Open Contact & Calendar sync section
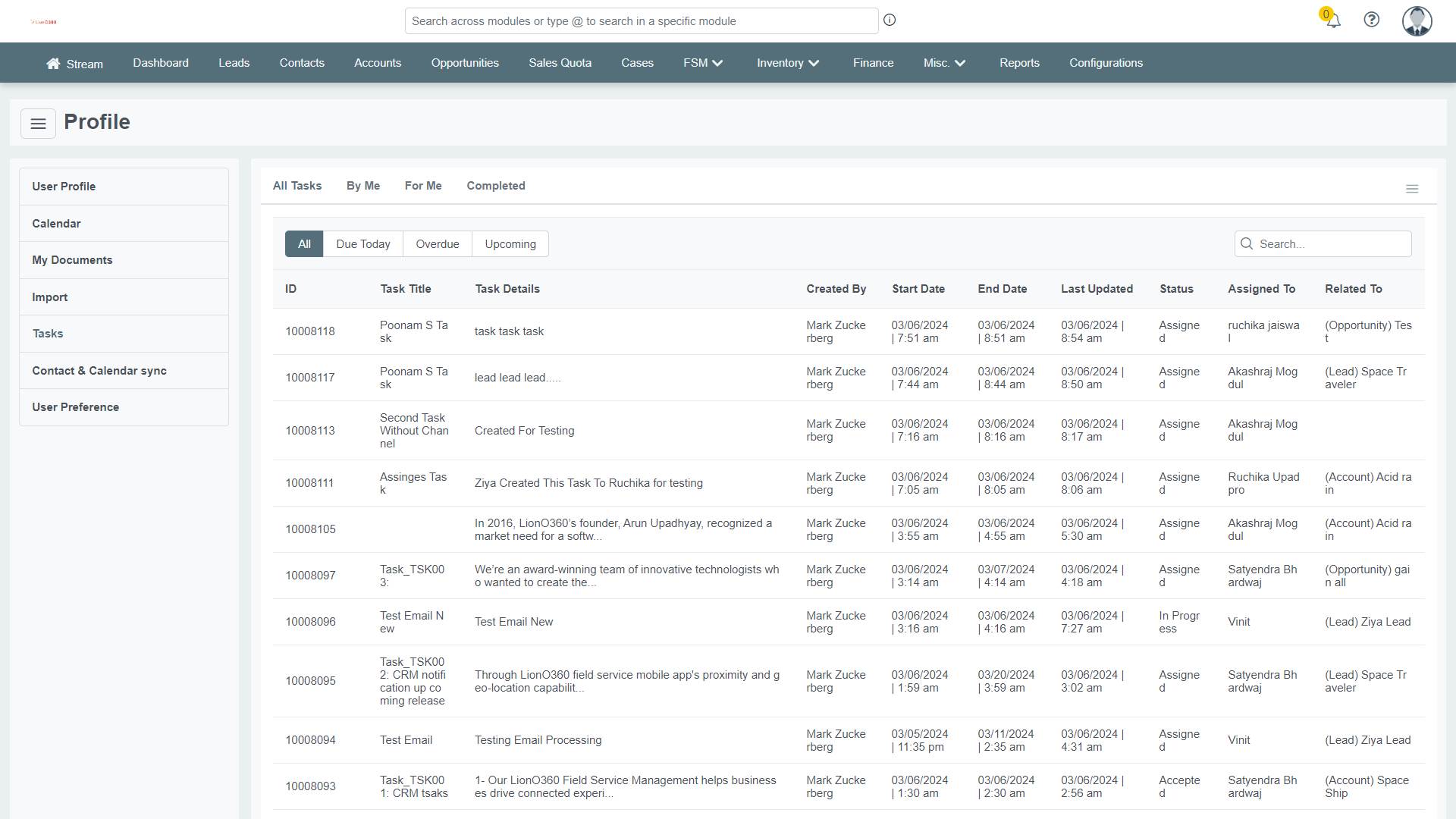Image resolution: width=1456 pixels, height=819 pixels. (99, 371)
